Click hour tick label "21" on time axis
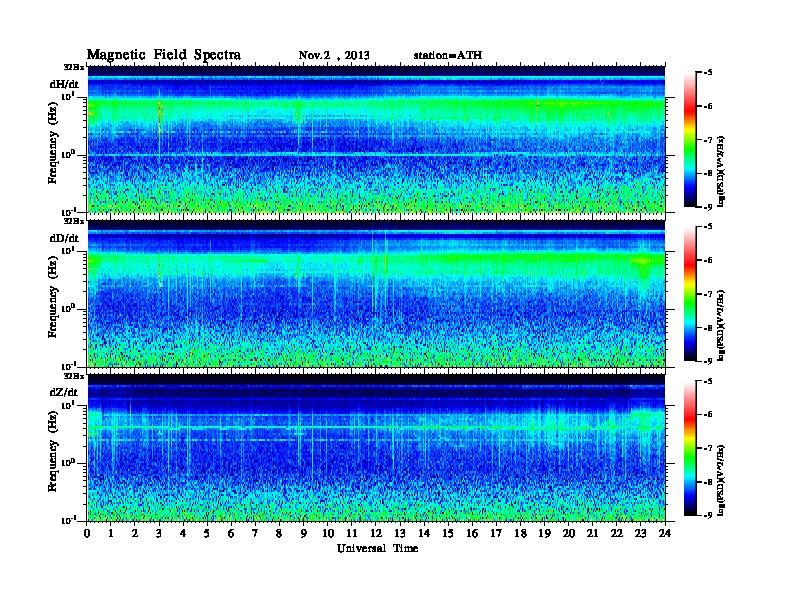 click(x=592, y=533)
